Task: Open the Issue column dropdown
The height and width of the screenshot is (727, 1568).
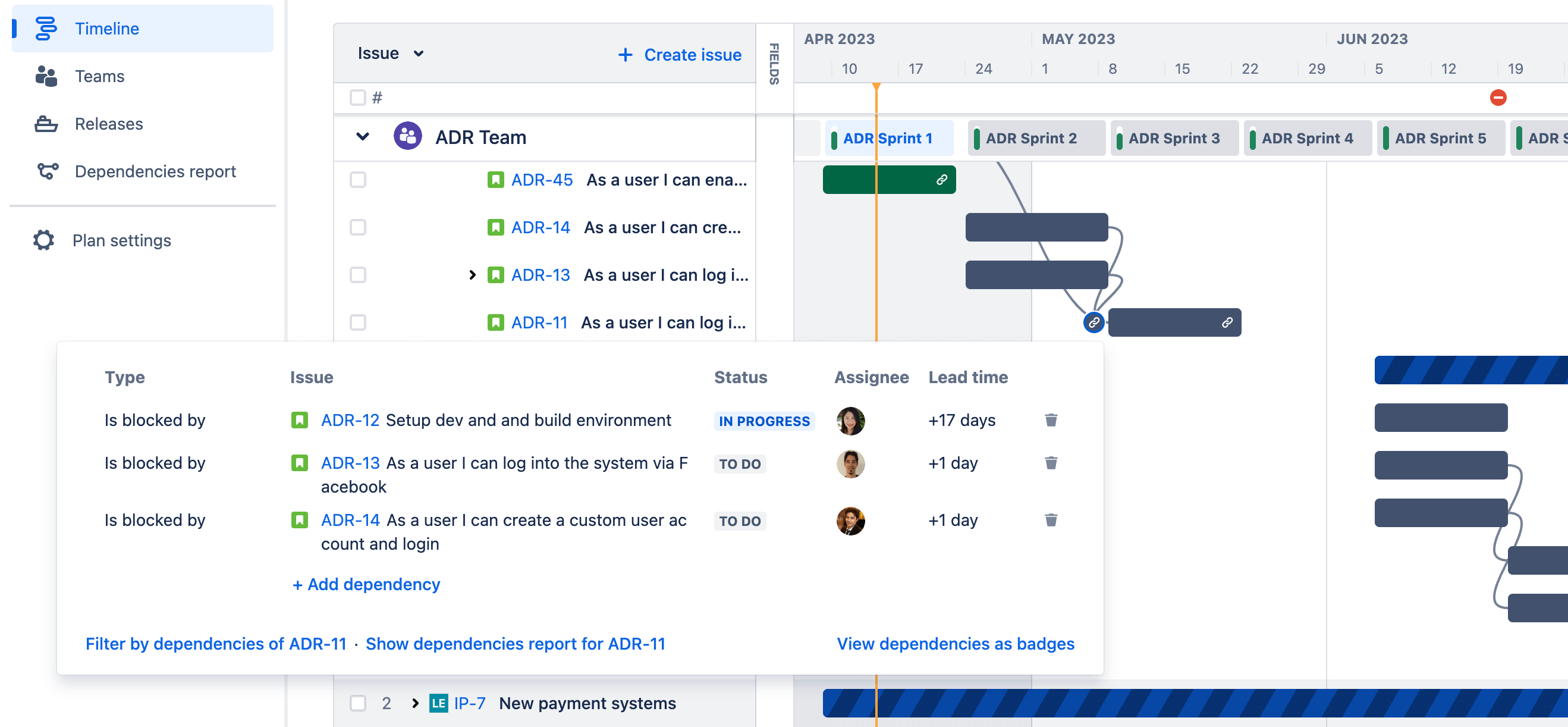Action: click(419, 54)
